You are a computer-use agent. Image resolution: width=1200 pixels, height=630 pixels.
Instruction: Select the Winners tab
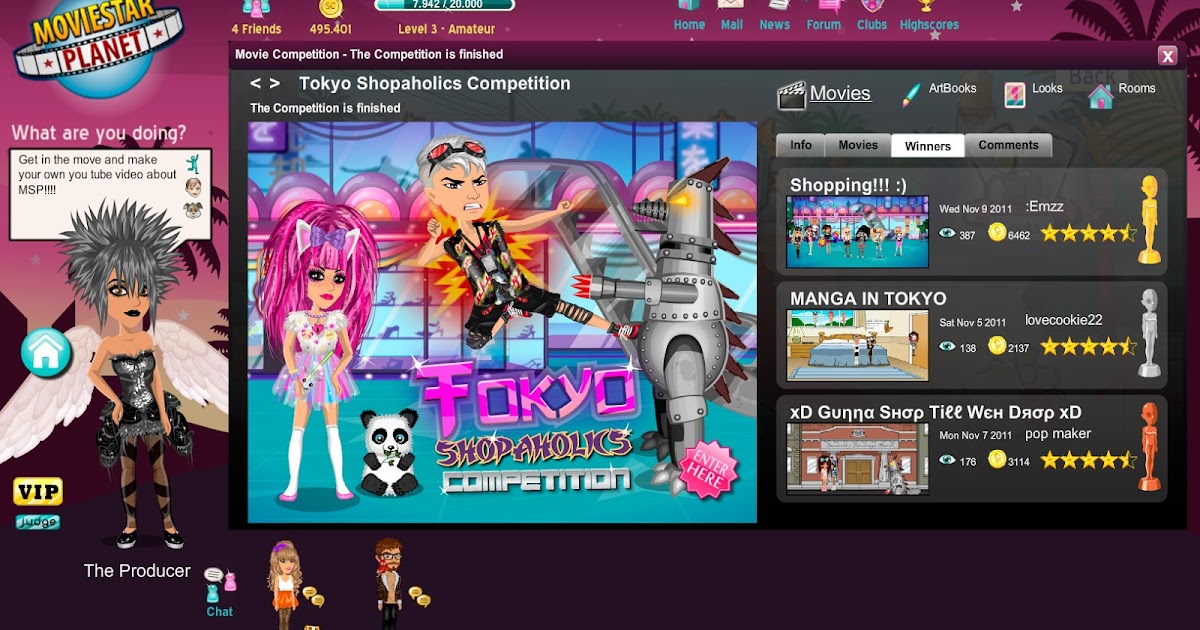coord(928,146)
